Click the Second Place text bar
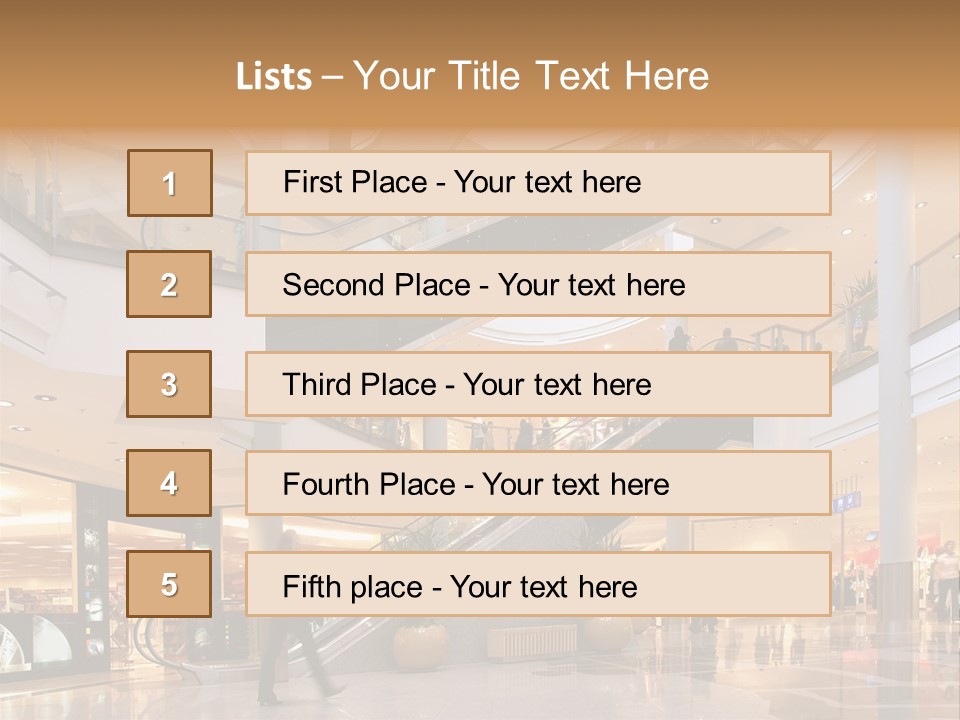Image resolution: width=960 pixels, height=720 pixels. pyautogui.click(x=538, y=284)
